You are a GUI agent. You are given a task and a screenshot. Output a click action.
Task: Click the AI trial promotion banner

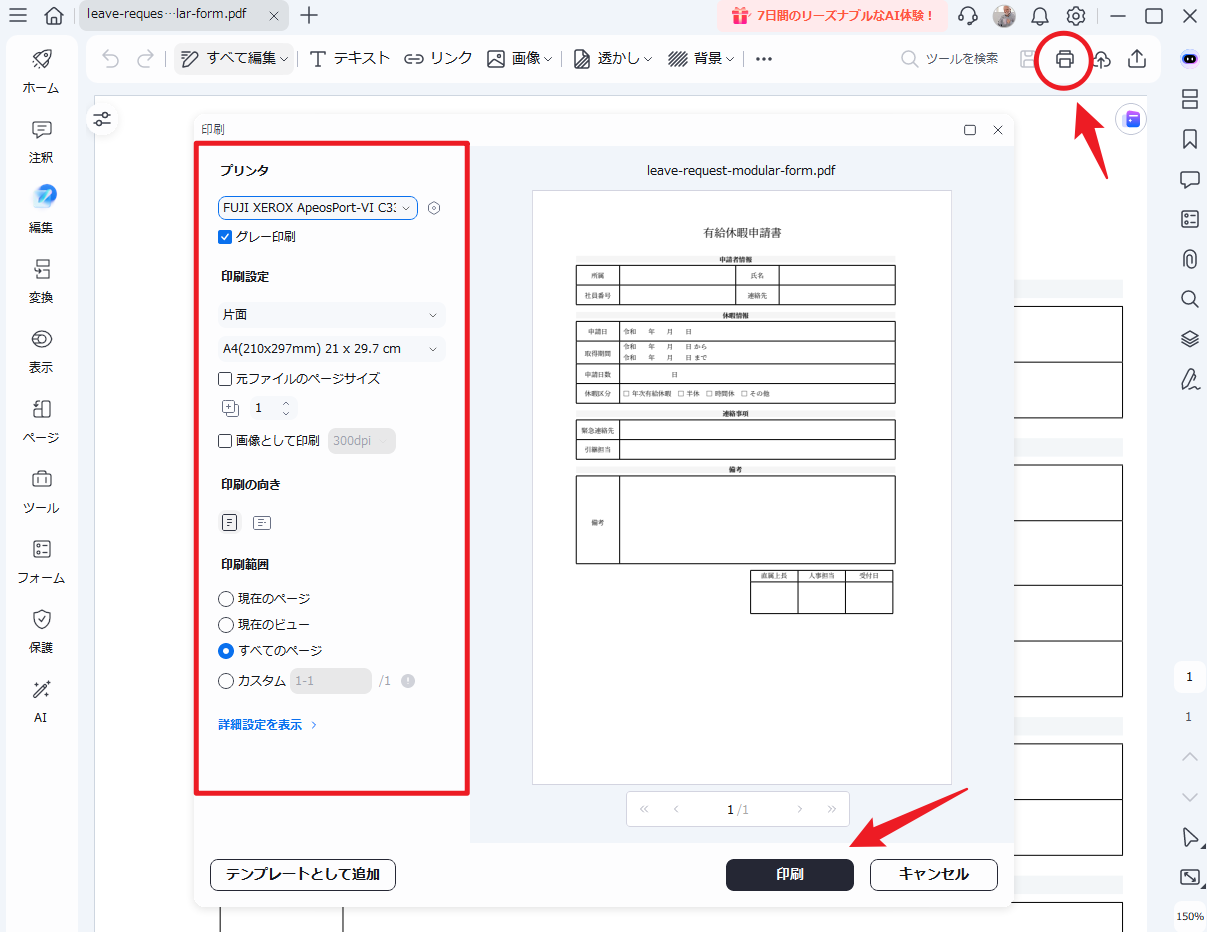pos(831,15)
